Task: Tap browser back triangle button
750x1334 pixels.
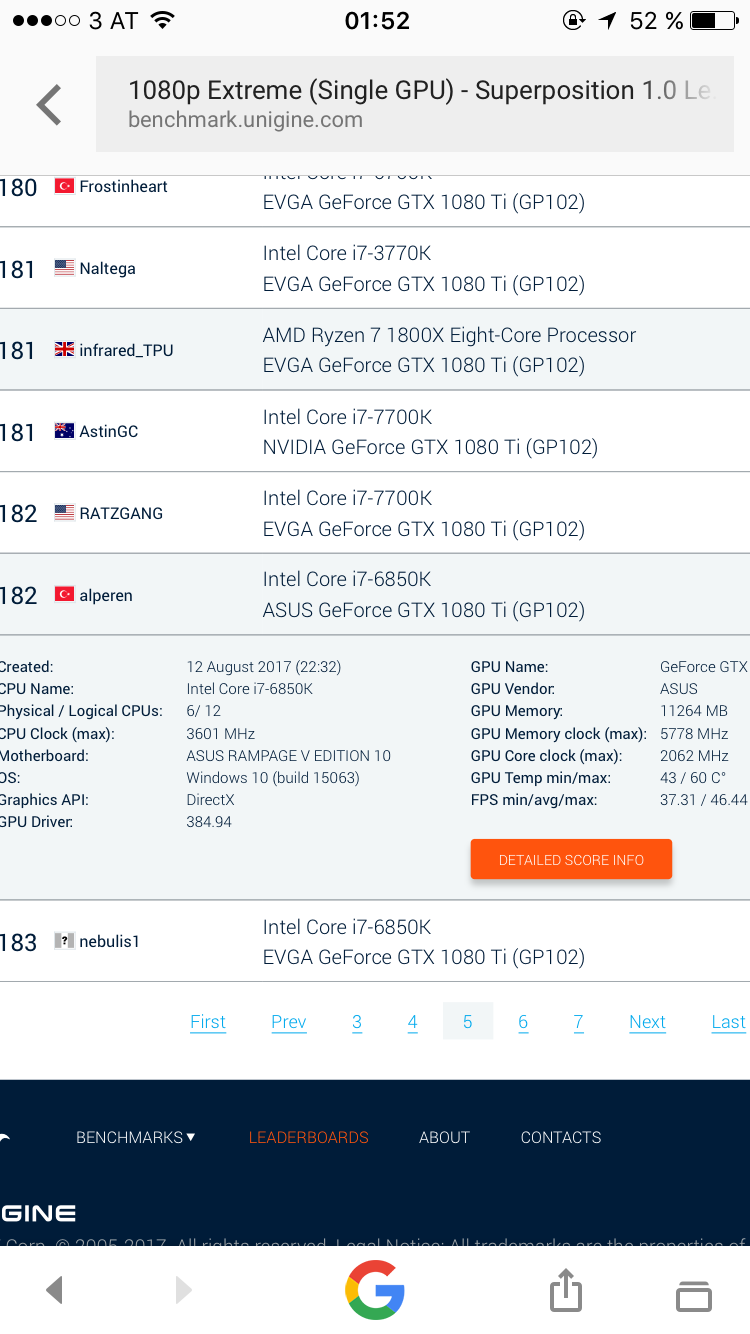Action: click(55, 1290)
